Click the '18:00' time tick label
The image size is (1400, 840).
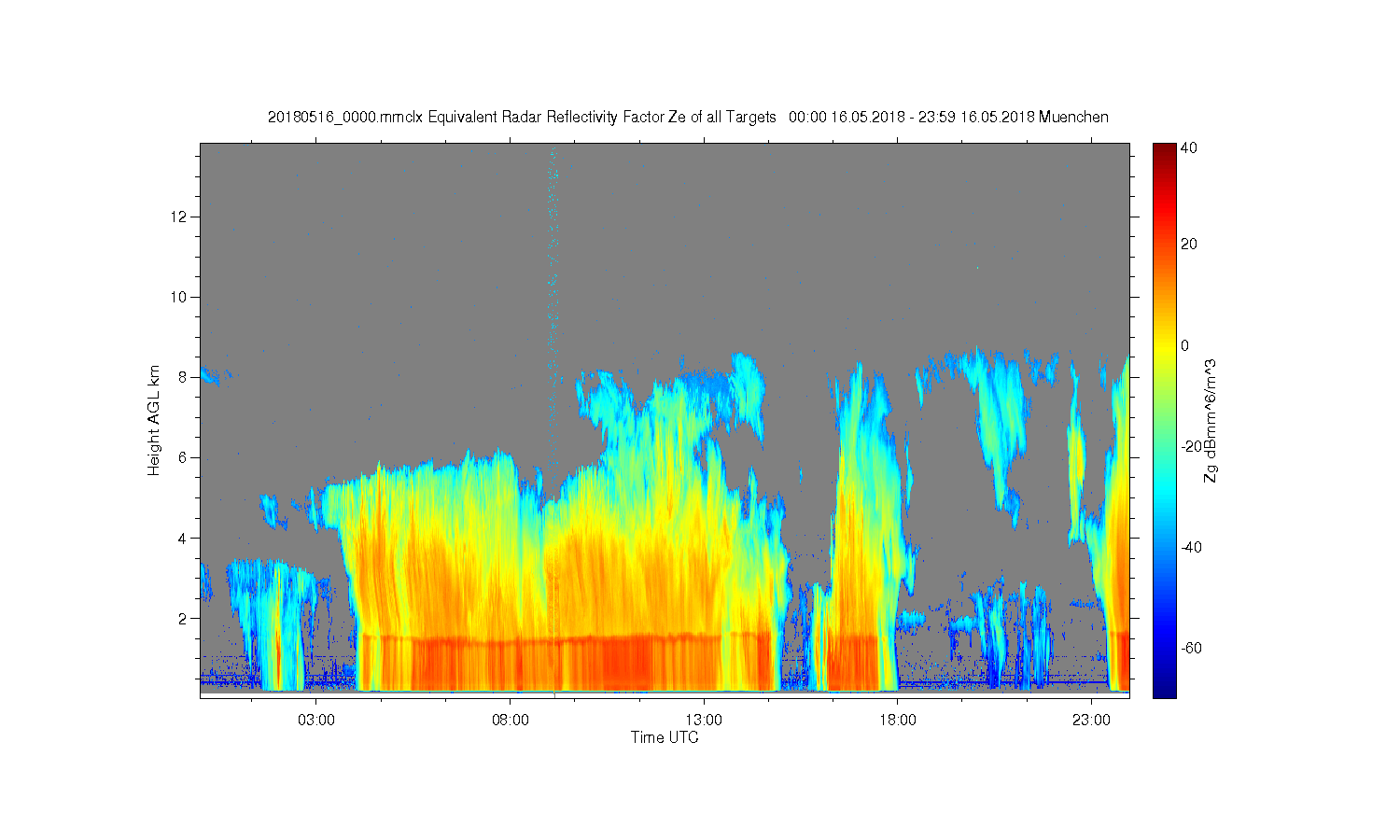[898, 721]
